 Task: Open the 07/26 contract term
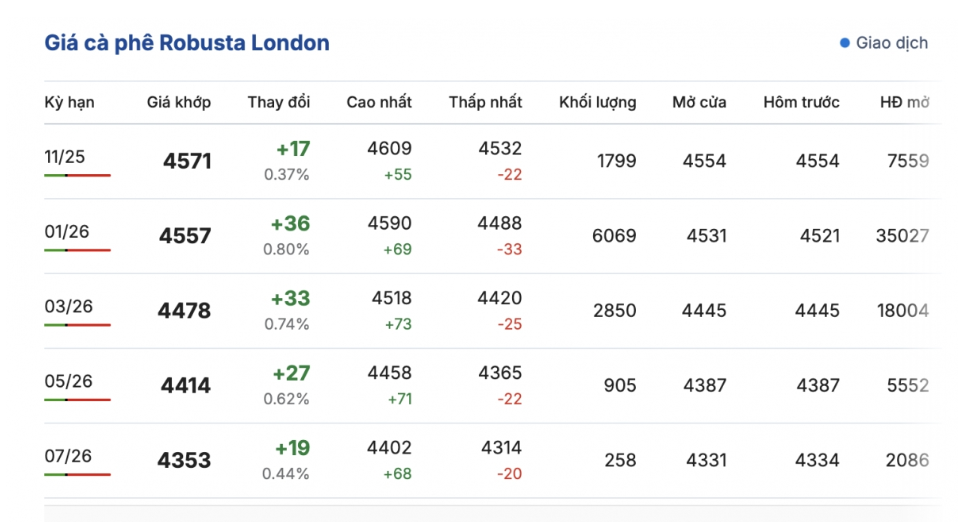coord(68,456)
